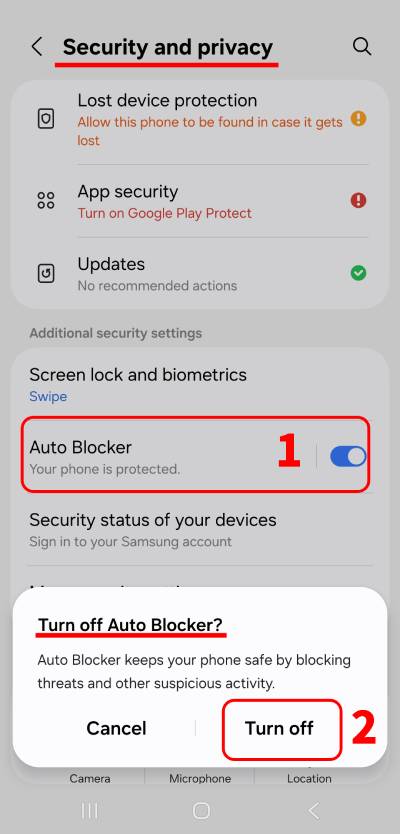
Task: Open the Updates entry
Action: pyautogui.click(x=200, y=274)
